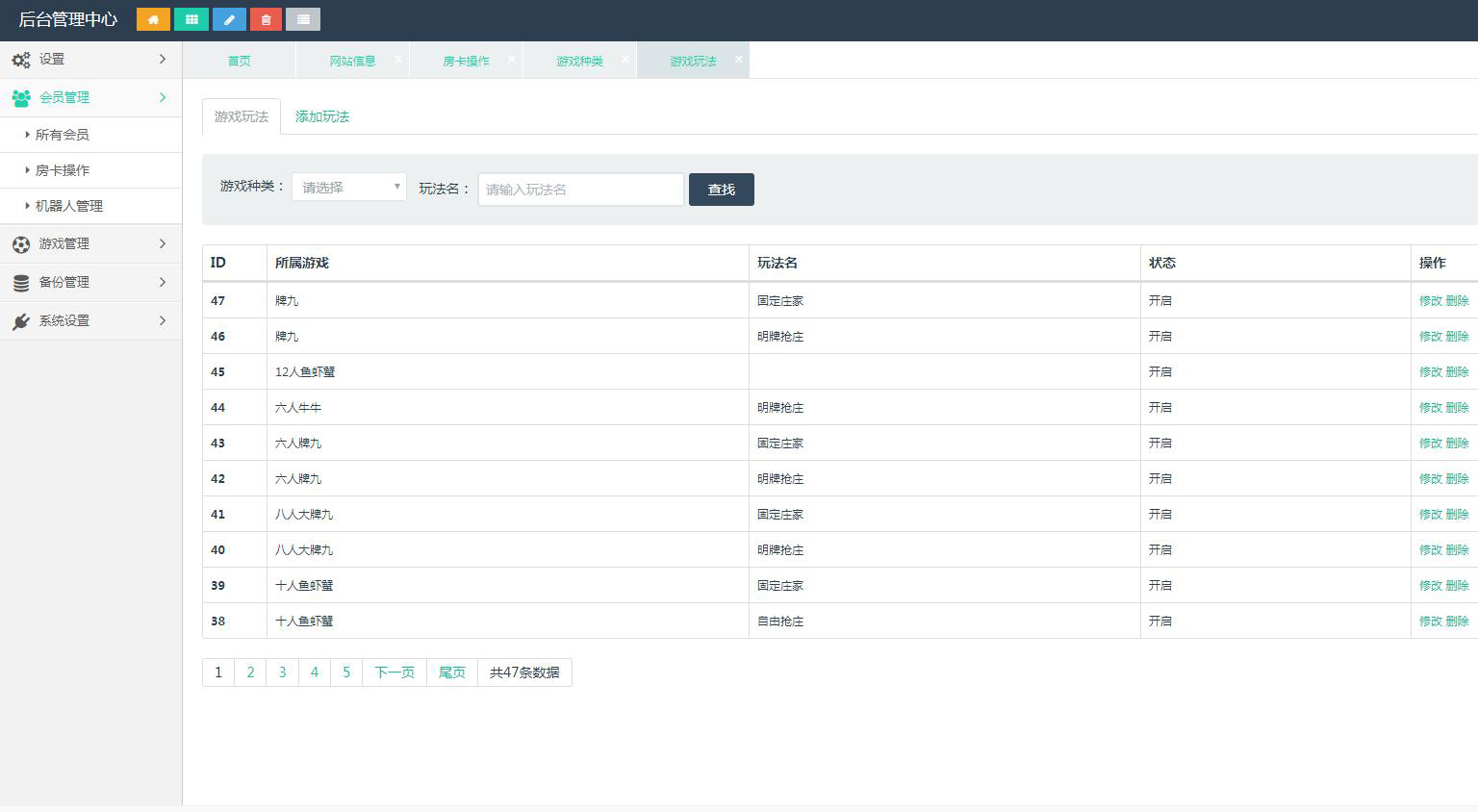Go to 下一页 in pagination
The height and width of the screenshot is (812, 1478).
click(395, 672)
